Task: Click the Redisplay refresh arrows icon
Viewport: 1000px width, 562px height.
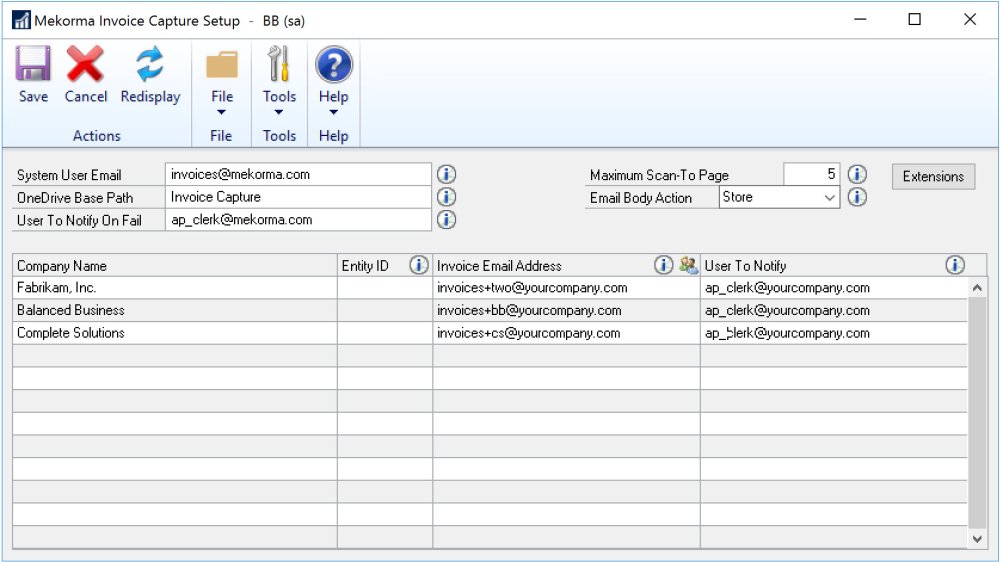Action: (150, 67)
